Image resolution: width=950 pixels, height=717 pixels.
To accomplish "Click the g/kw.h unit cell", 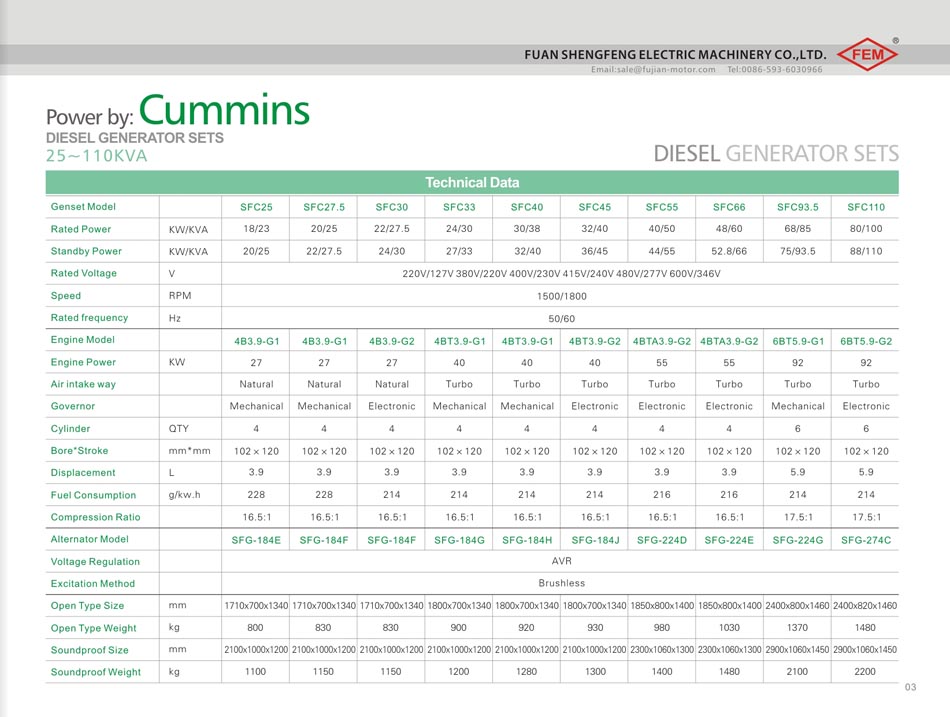I will pos(184,495).
